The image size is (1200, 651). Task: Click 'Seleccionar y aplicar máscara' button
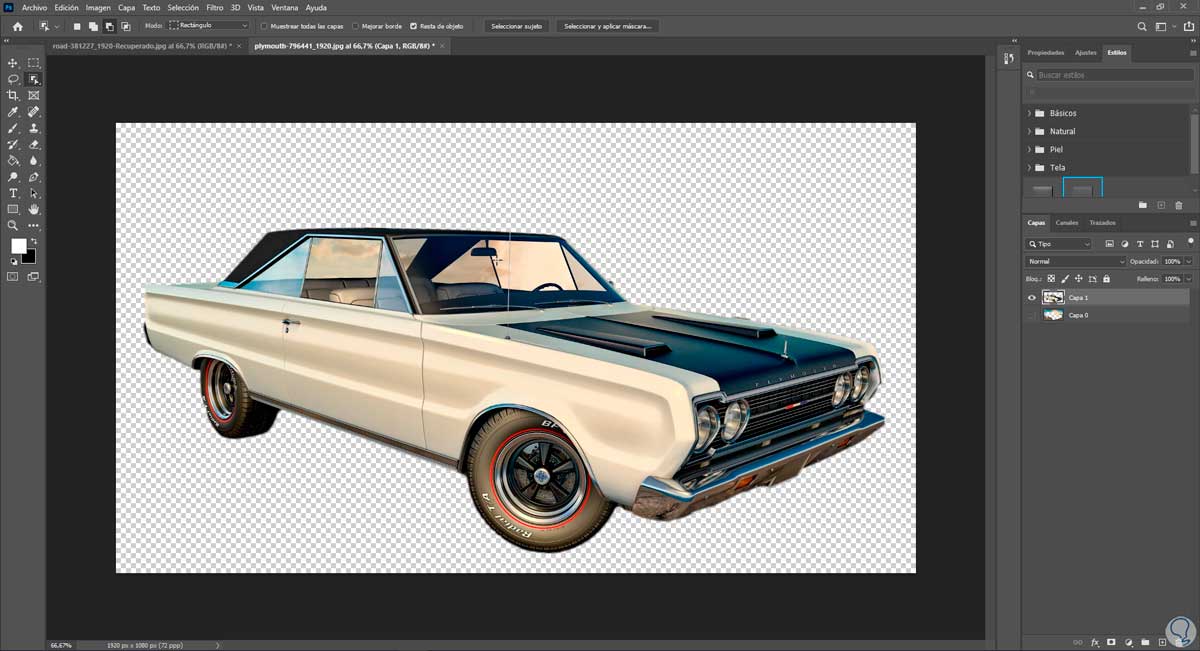608,26
